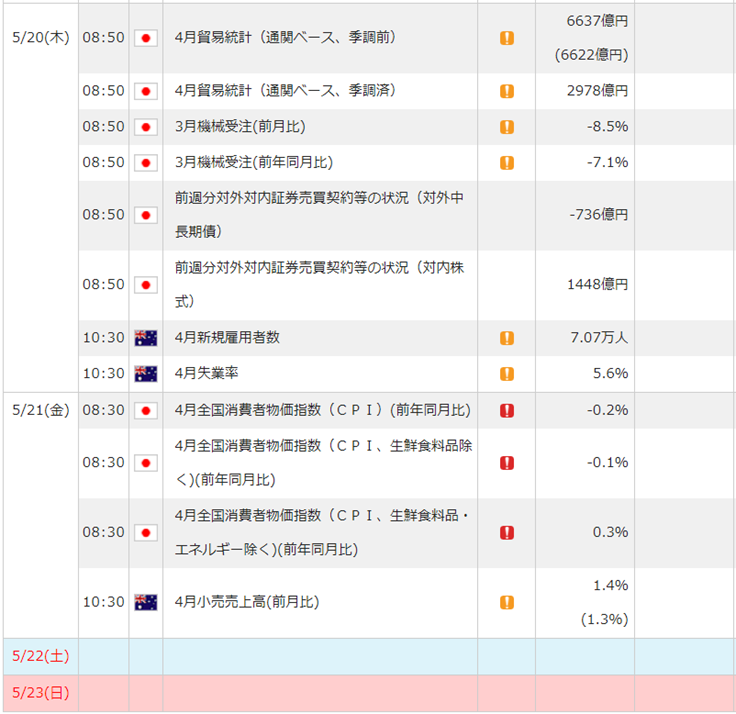Click the revised (1.3%) value
This screenshot has height=714, width=736.
click(605, 620)
